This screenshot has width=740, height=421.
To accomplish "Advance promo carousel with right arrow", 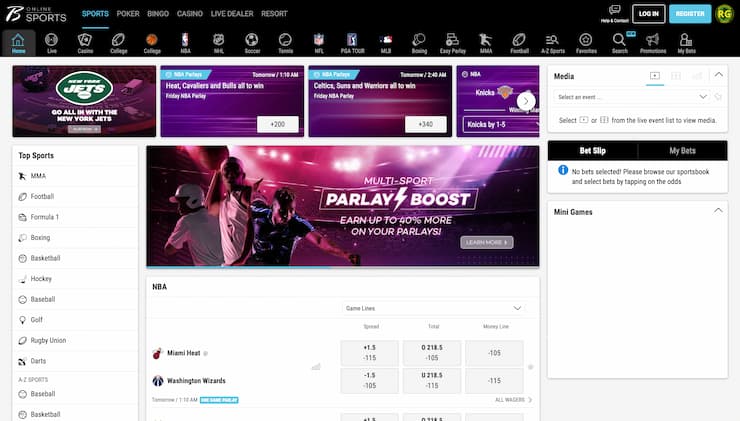I will tap(526, 101).
